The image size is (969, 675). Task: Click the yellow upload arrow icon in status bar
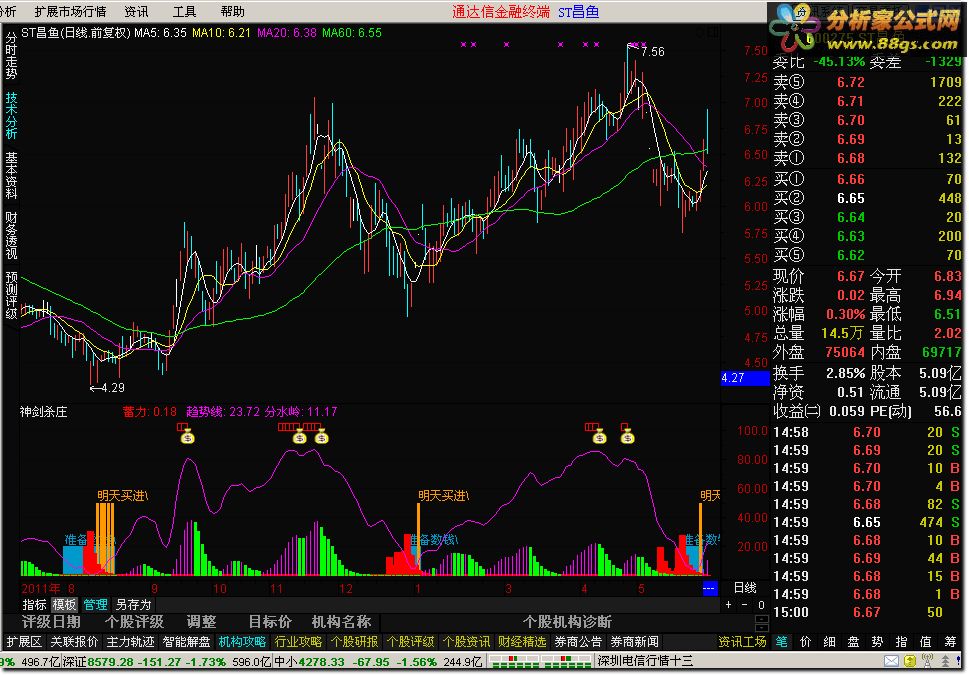point(910,661)
